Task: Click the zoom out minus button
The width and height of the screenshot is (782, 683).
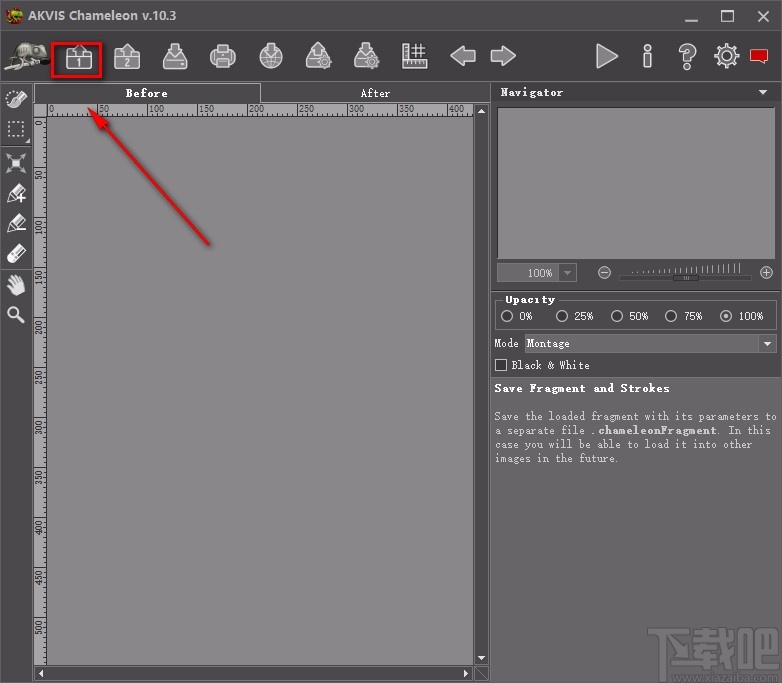Action: point(604,272)
